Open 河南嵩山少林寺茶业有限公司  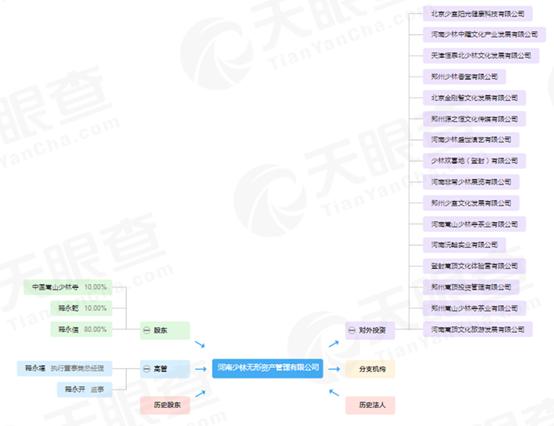[x=475, y=224]
